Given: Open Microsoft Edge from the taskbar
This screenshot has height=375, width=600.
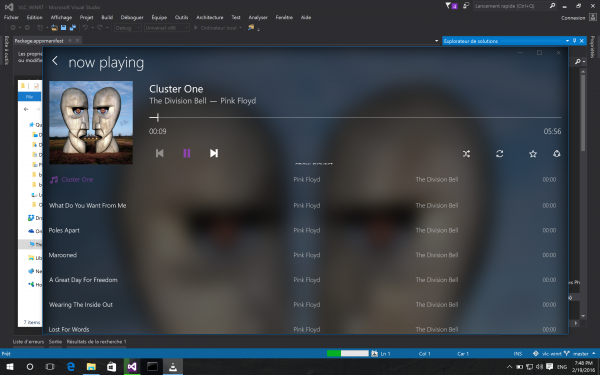Looking at the screenshot, I should point(70,367).
